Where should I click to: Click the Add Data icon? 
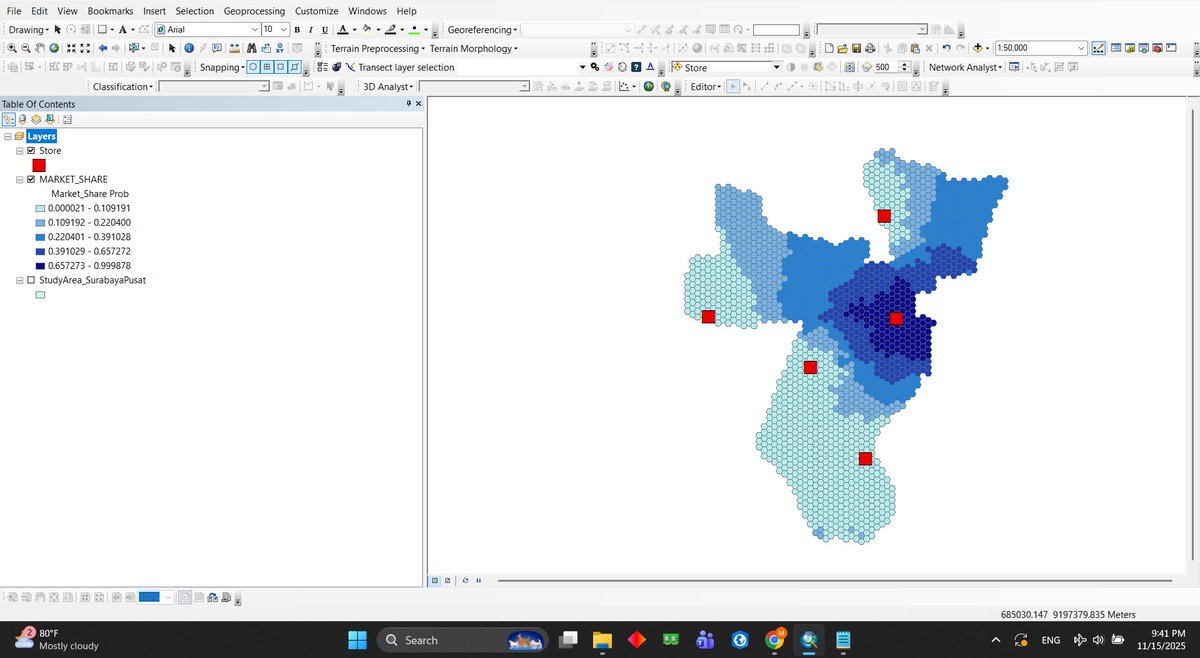coord(978,48)
